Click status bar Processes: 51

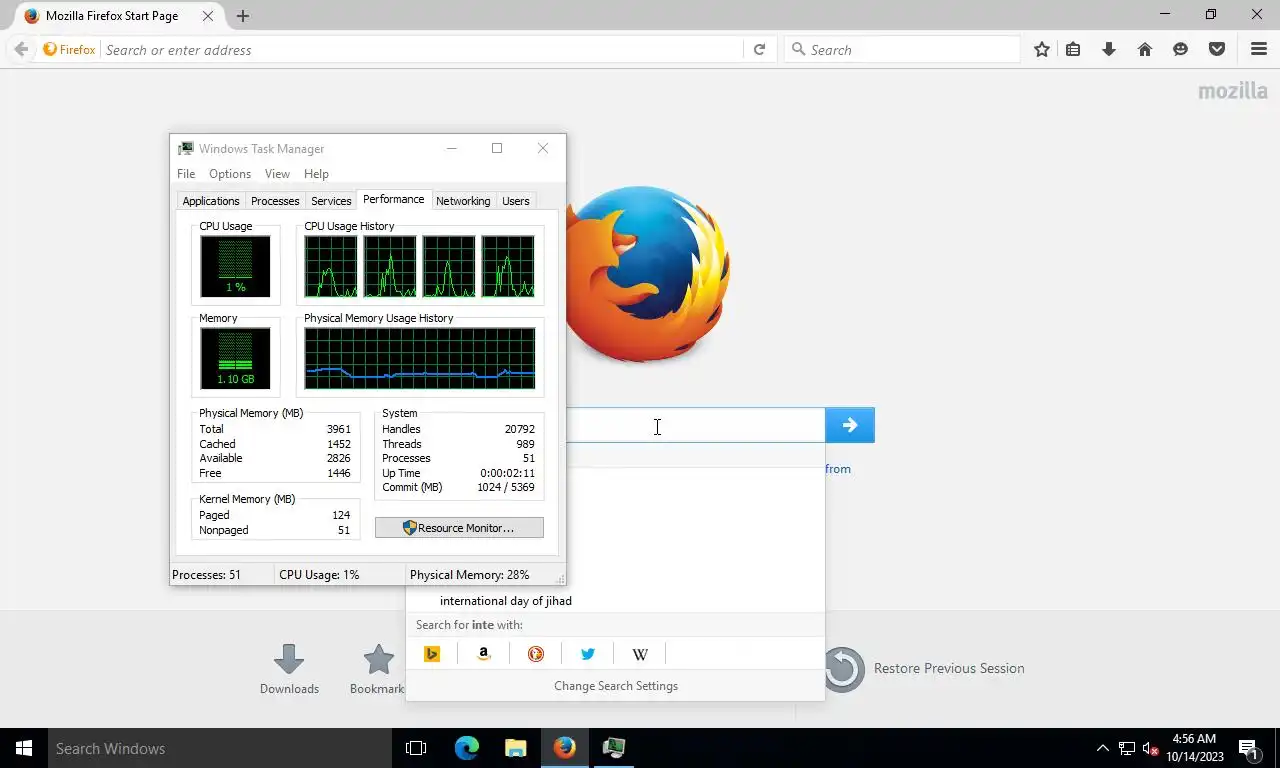pos(207,575)
